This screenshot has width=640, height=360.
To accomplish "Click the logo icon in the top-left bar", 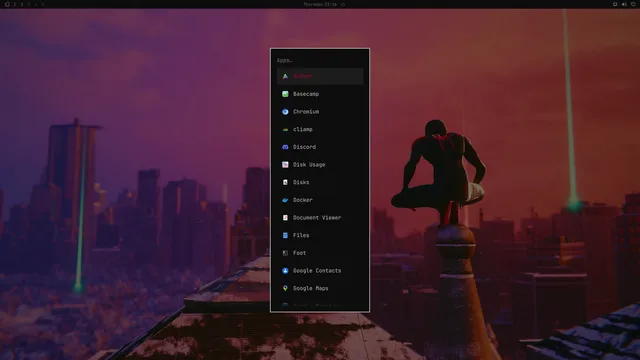I will 7,4.
